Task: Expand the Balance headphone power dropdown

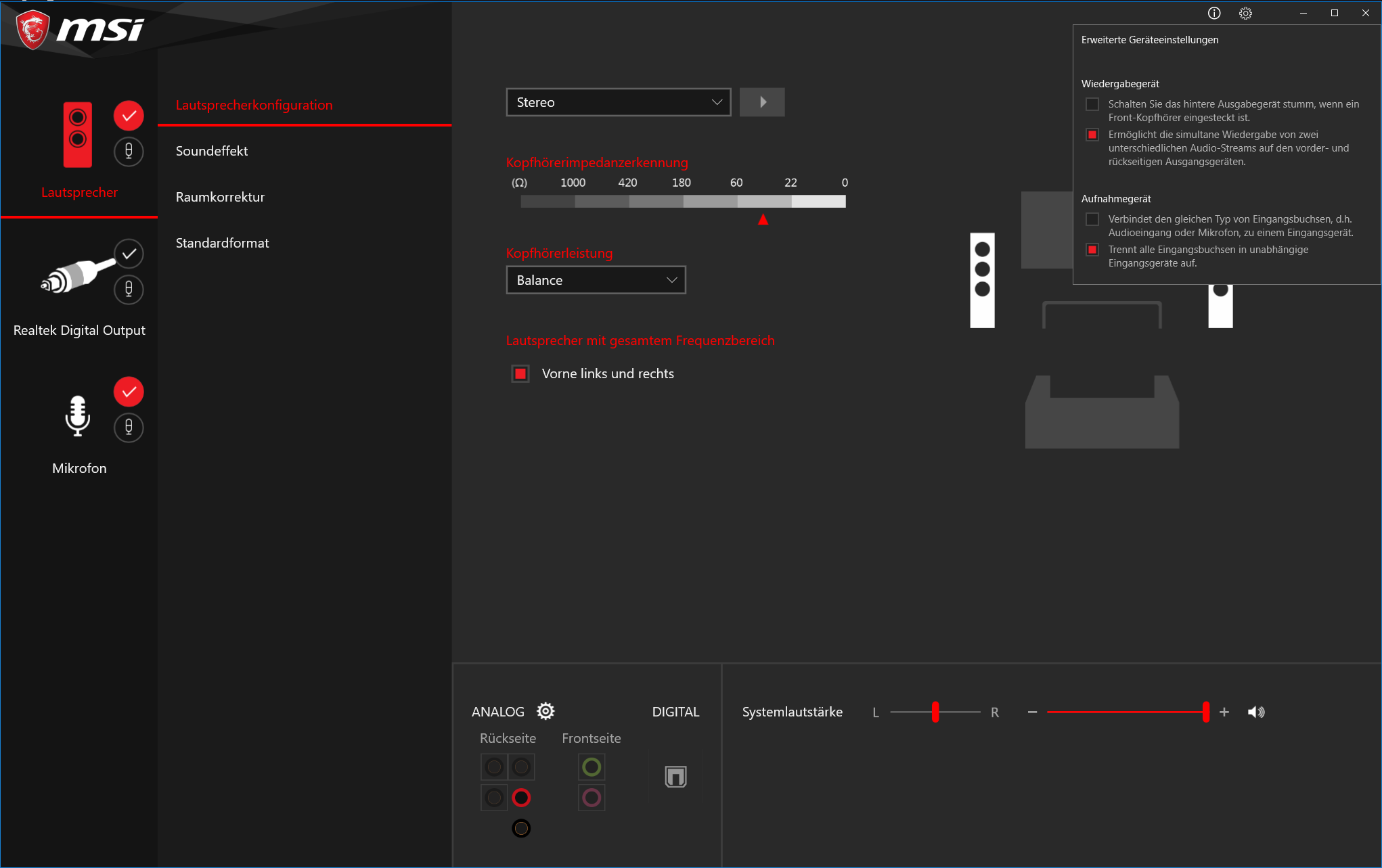Action: (596, 280)
